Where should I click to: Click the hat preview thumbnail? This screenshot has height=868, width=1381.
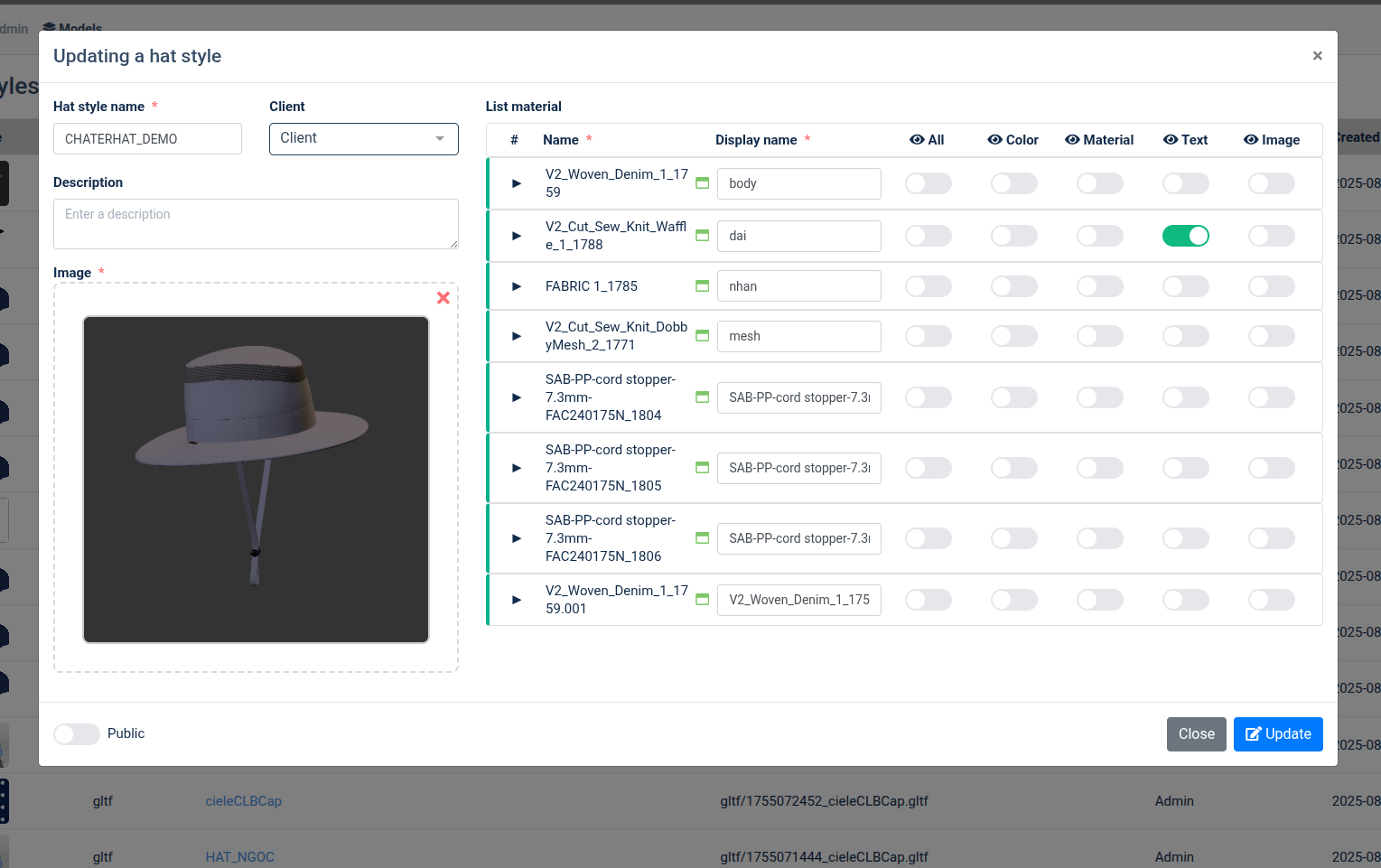tap(256, 479)
